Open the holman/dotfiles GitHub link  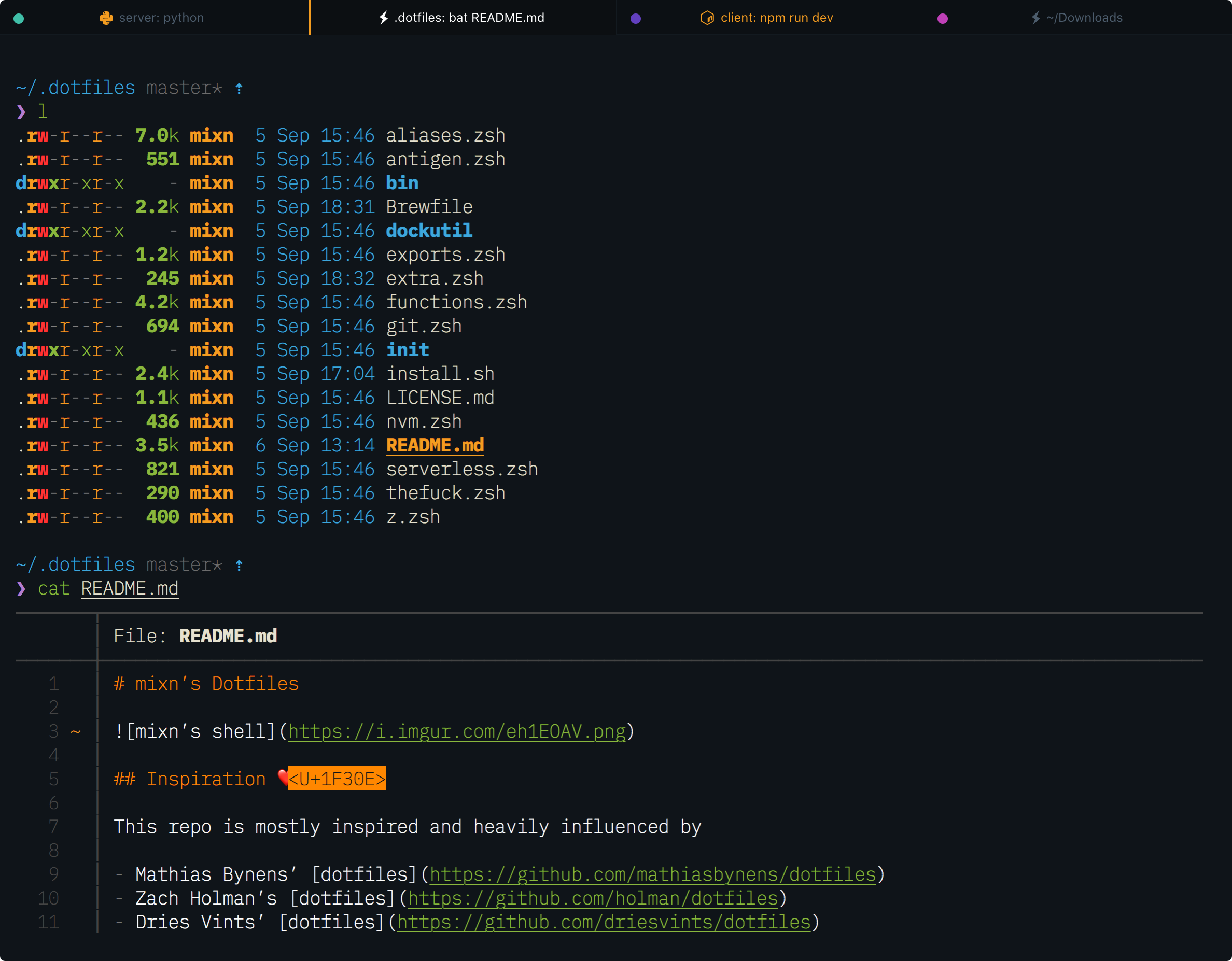[x=593, y=898]
